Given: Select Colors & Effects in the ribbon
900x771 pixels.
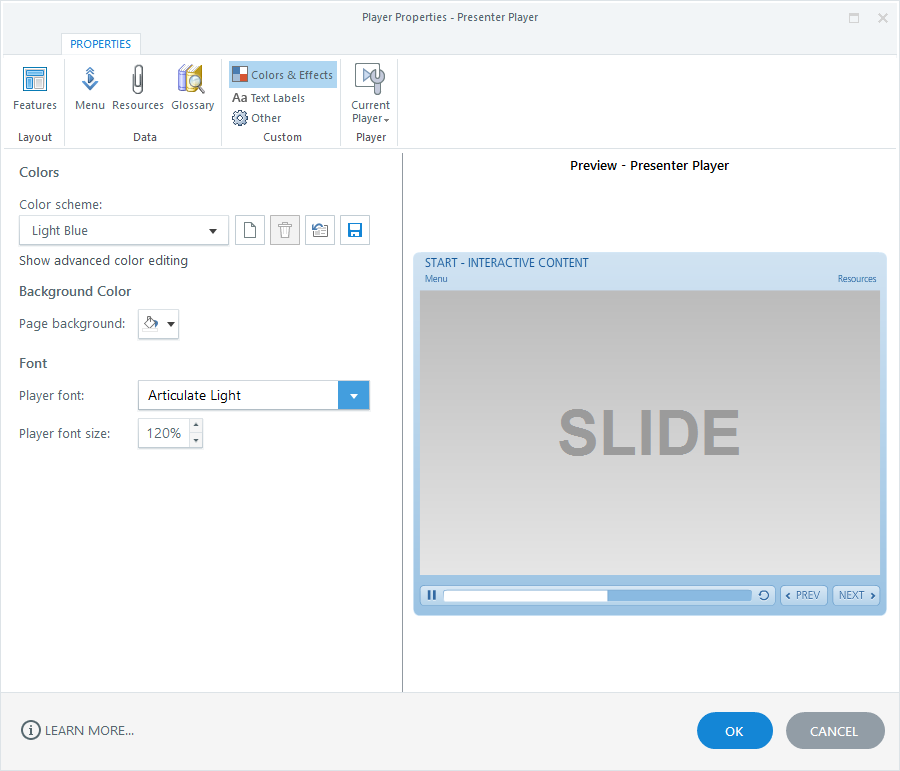Looking at the screenshot, I should 283,75.
